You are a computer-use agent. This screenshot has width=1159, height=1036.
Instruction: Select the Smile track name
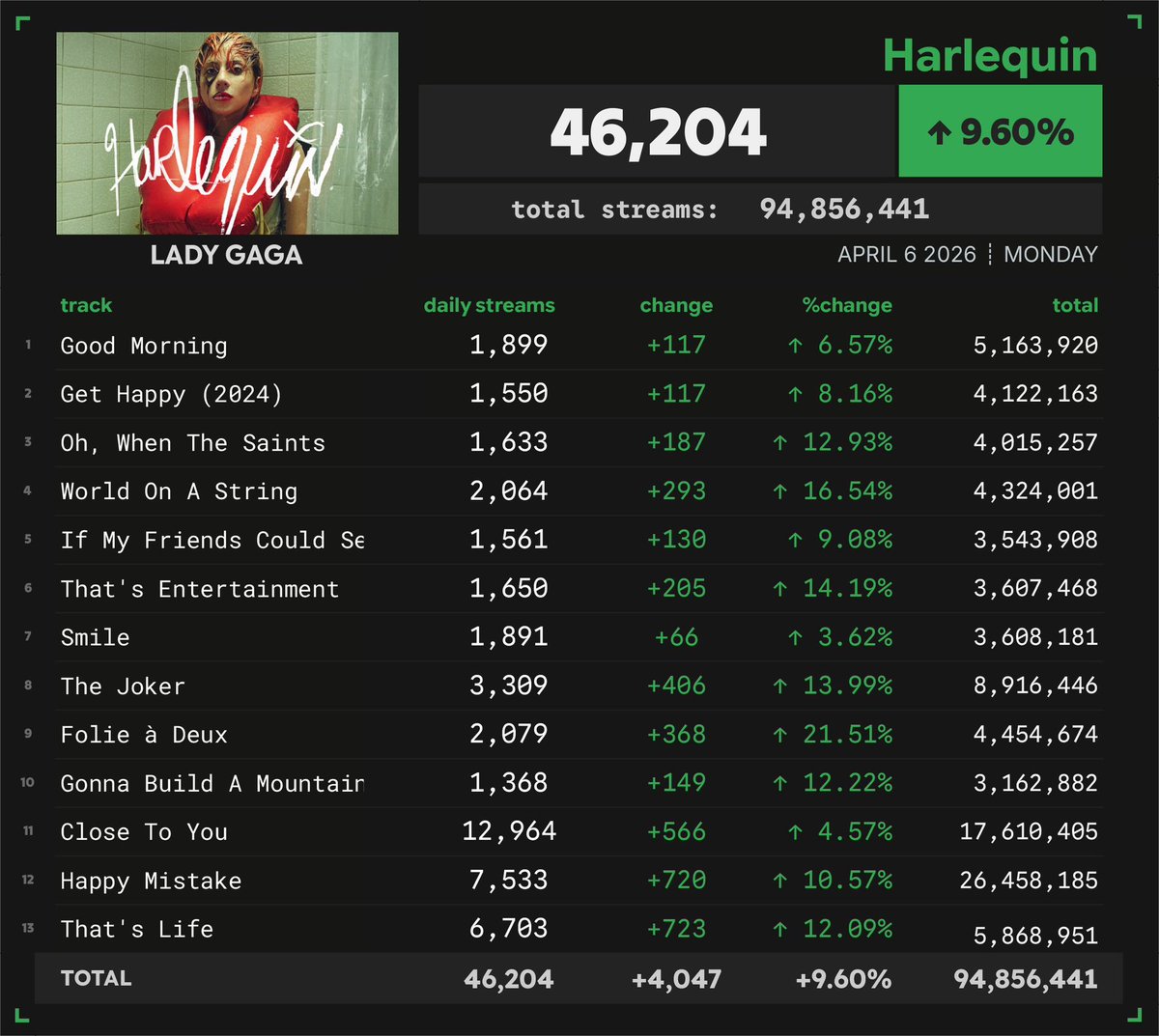[x=95, y=637]
